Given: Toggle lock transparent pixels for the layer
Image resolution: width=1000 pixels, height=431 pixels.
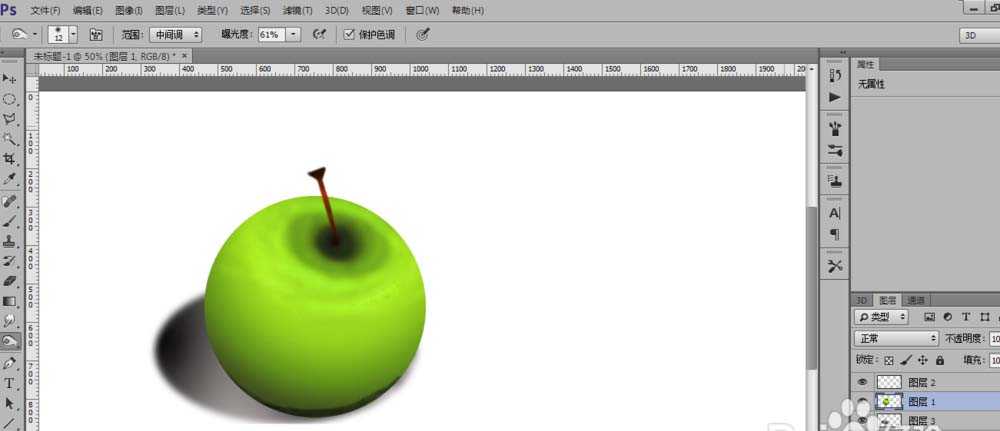Looking at the screenshot, I should click(x=888, y=360).
